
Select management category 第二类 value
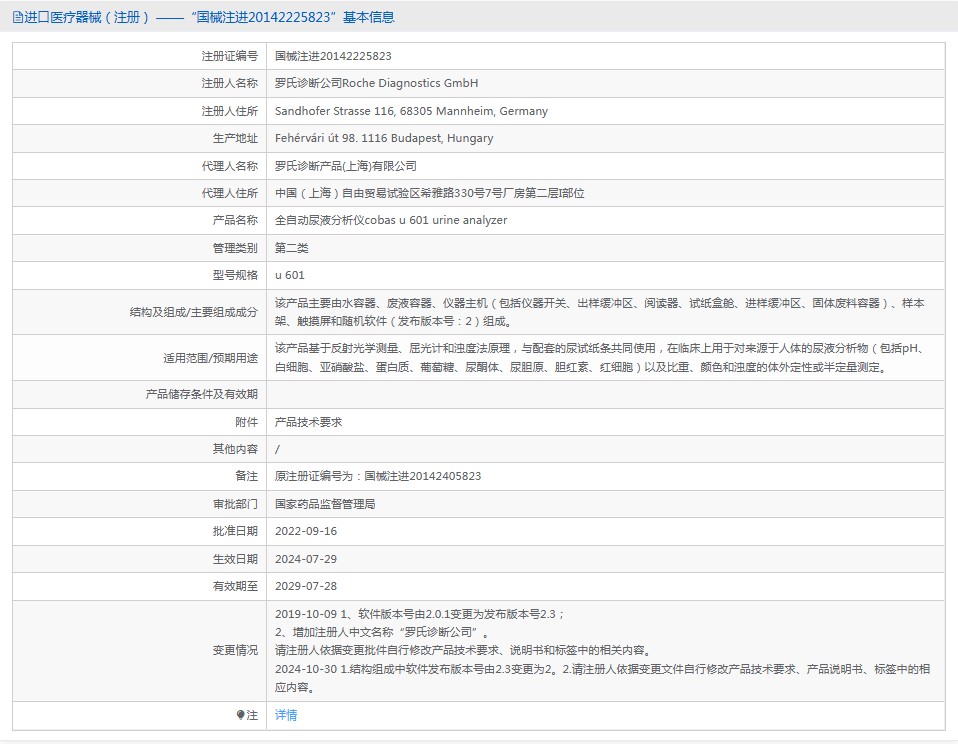point(291,248)
